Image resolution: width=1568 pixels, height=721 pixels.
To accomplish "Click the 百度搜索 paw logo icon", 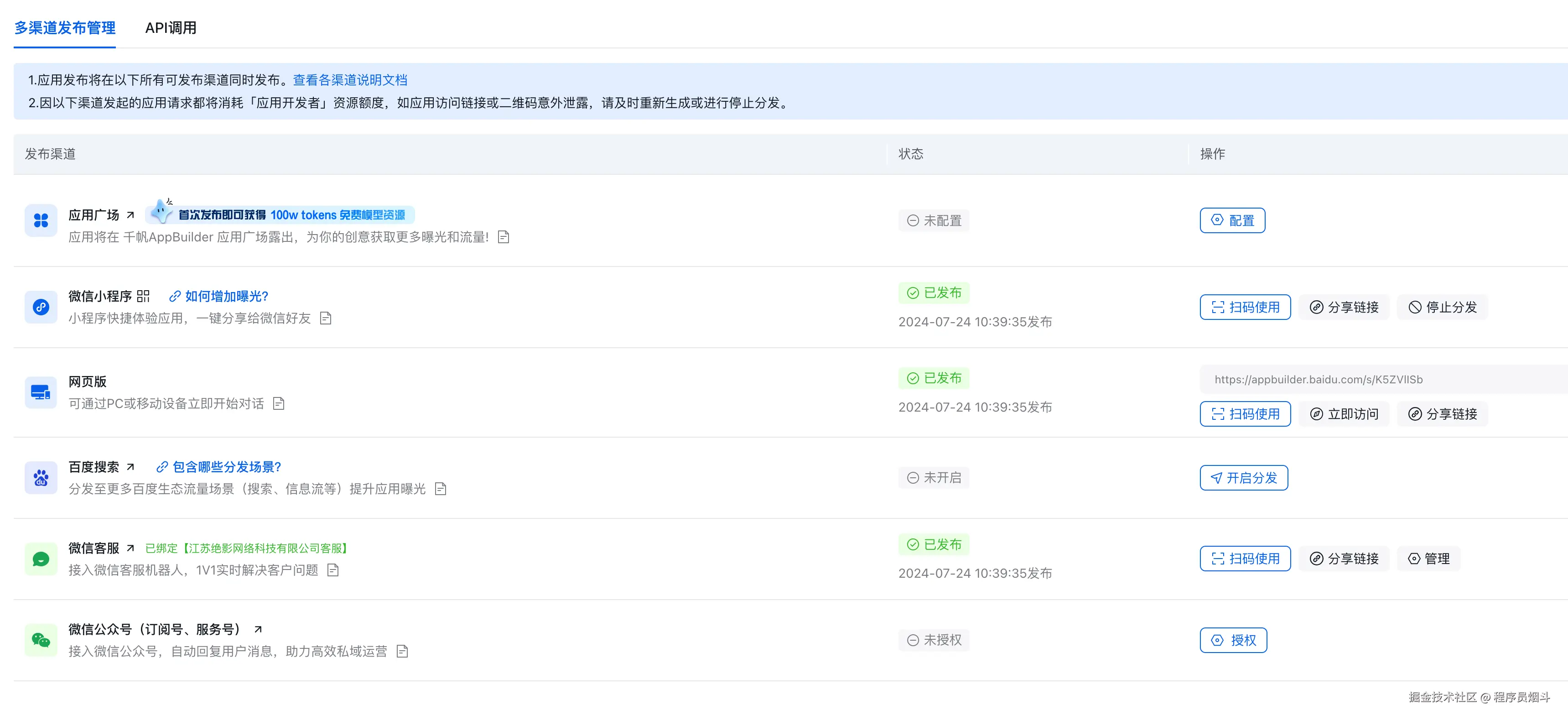I will (41, 478).
